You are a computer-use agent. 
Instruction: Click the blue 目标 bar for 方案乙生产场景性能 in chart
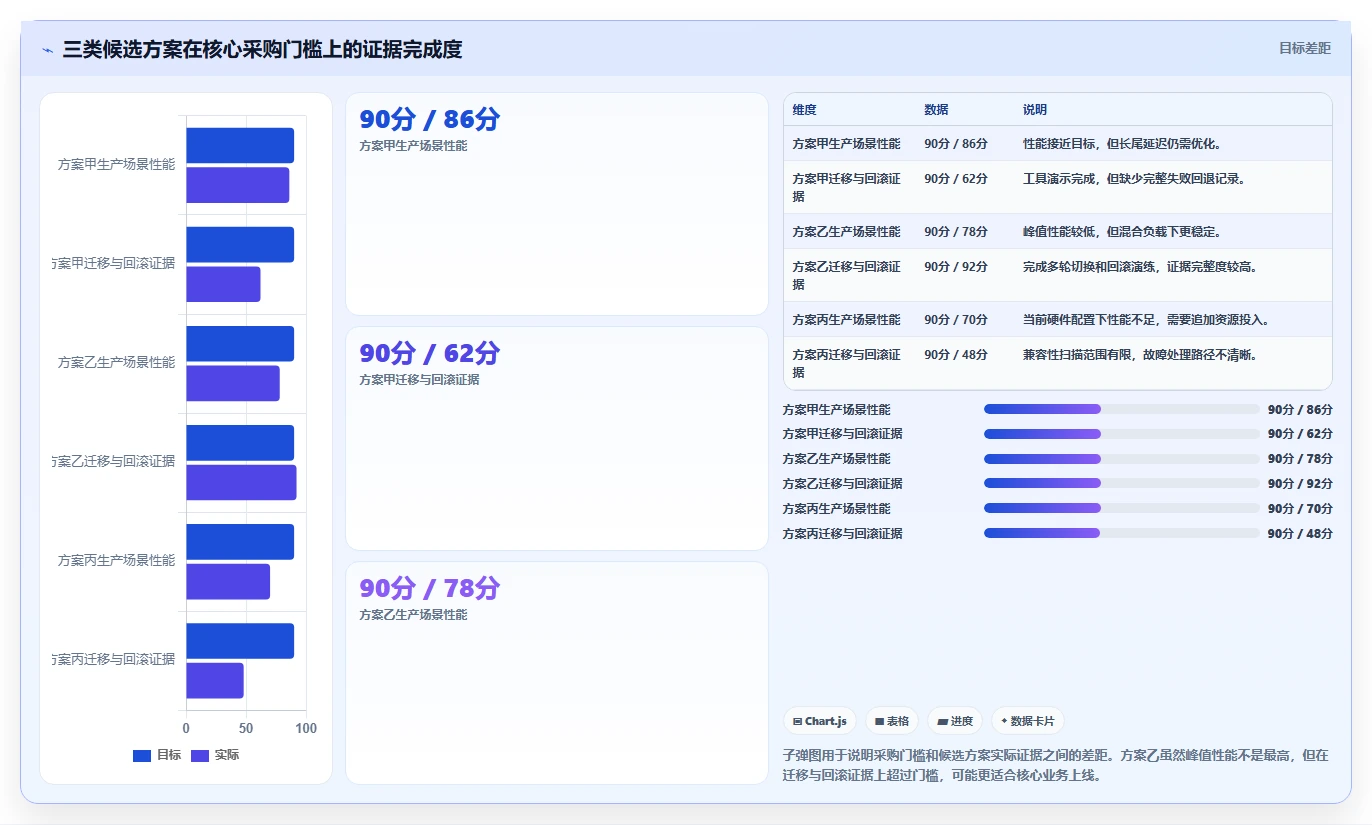click(240, 344)
